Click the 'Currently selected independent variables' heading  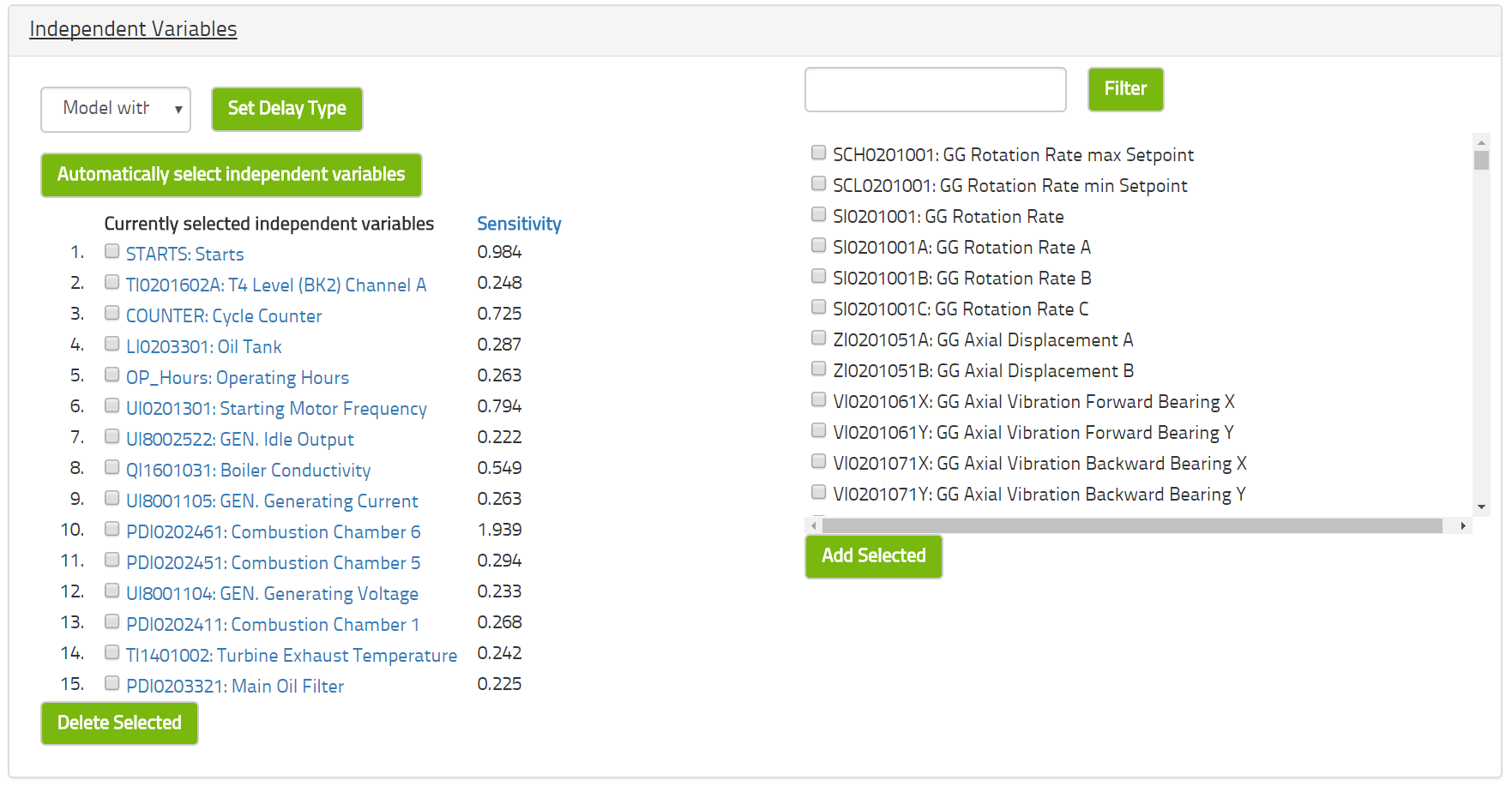pos(269,224)
